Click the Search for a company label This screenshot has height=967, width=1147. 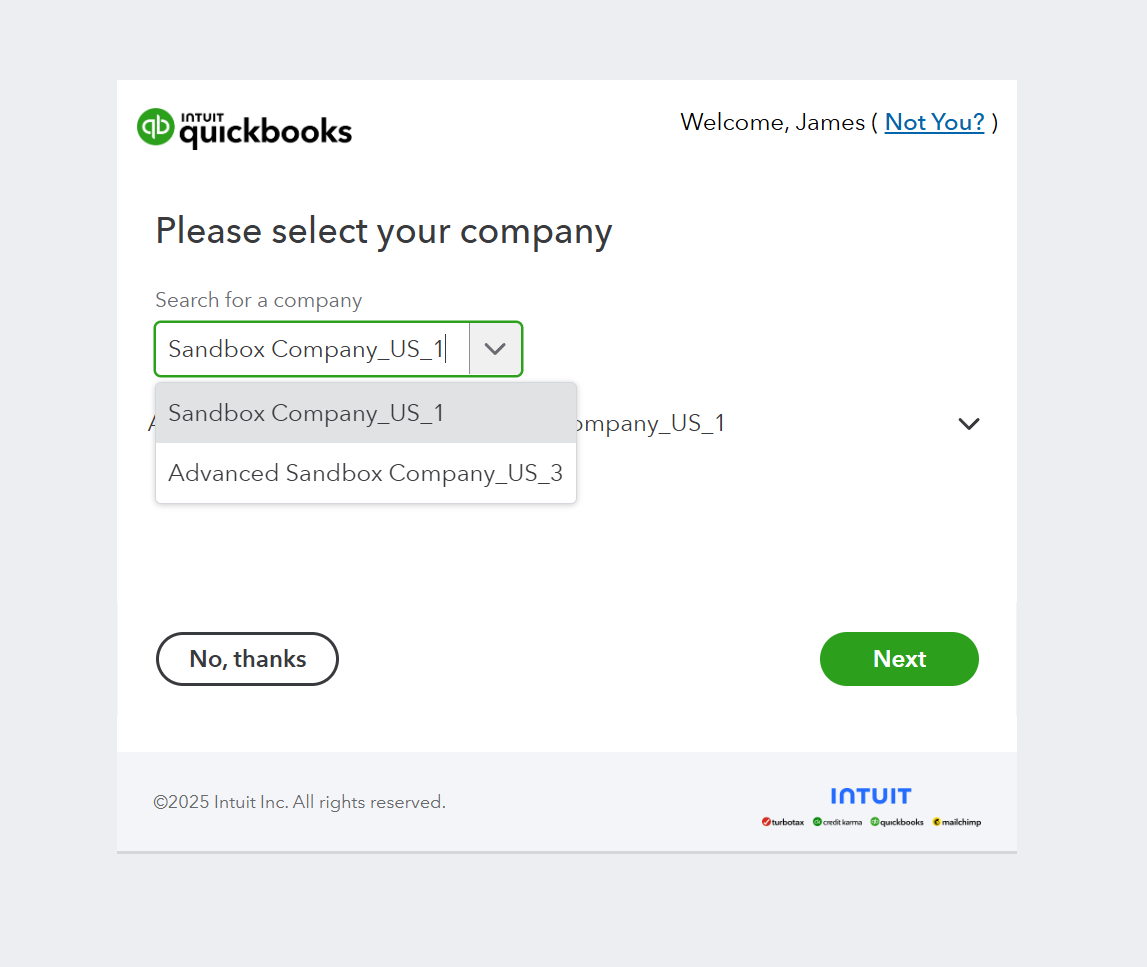258,300
